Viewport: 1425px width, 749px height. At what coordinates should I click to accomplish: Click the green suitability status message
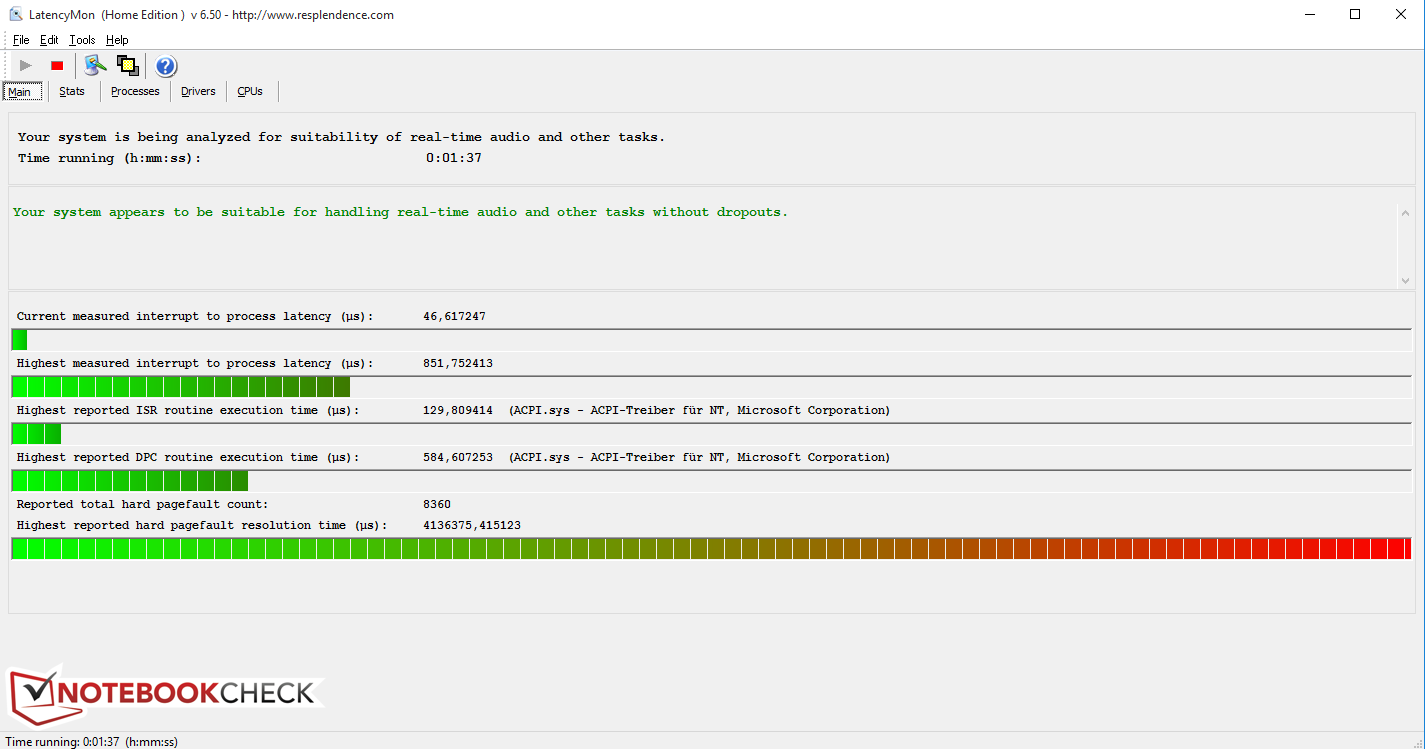[400, 212]
